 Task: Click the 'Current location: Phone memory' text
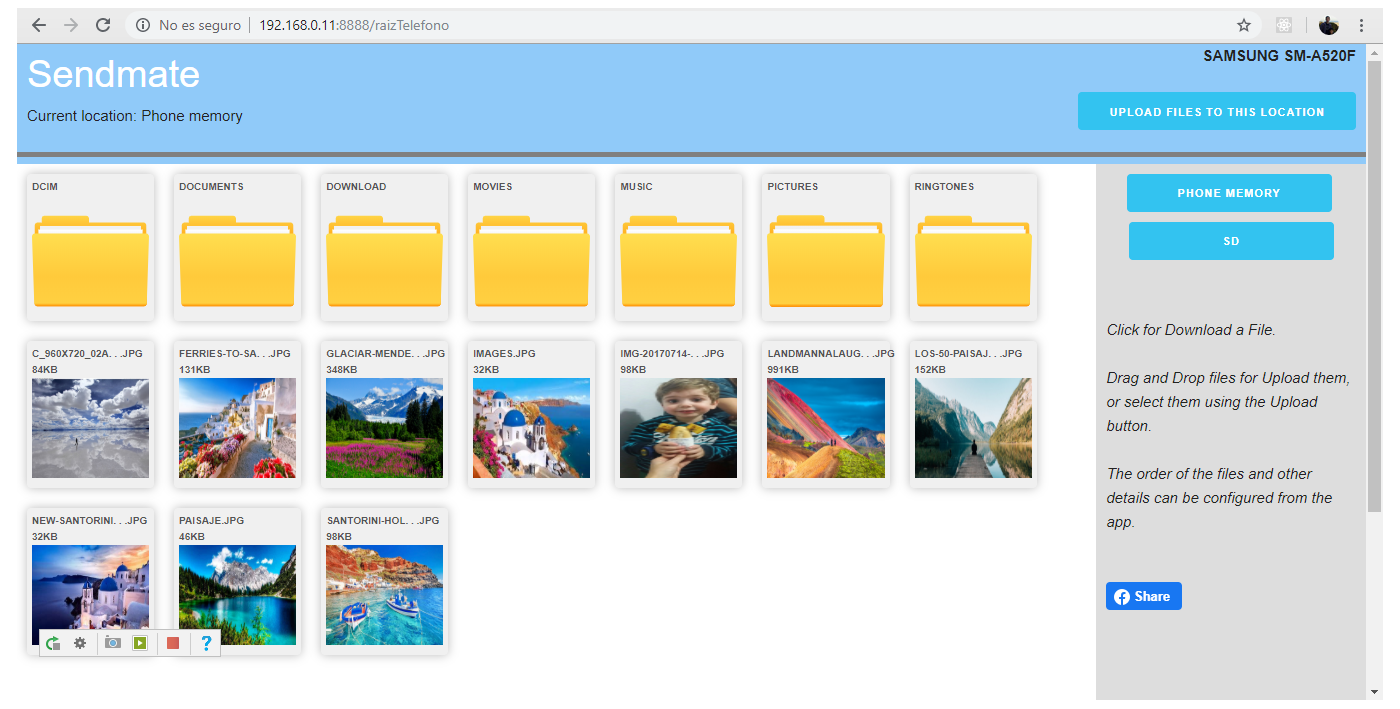(135, 116)
